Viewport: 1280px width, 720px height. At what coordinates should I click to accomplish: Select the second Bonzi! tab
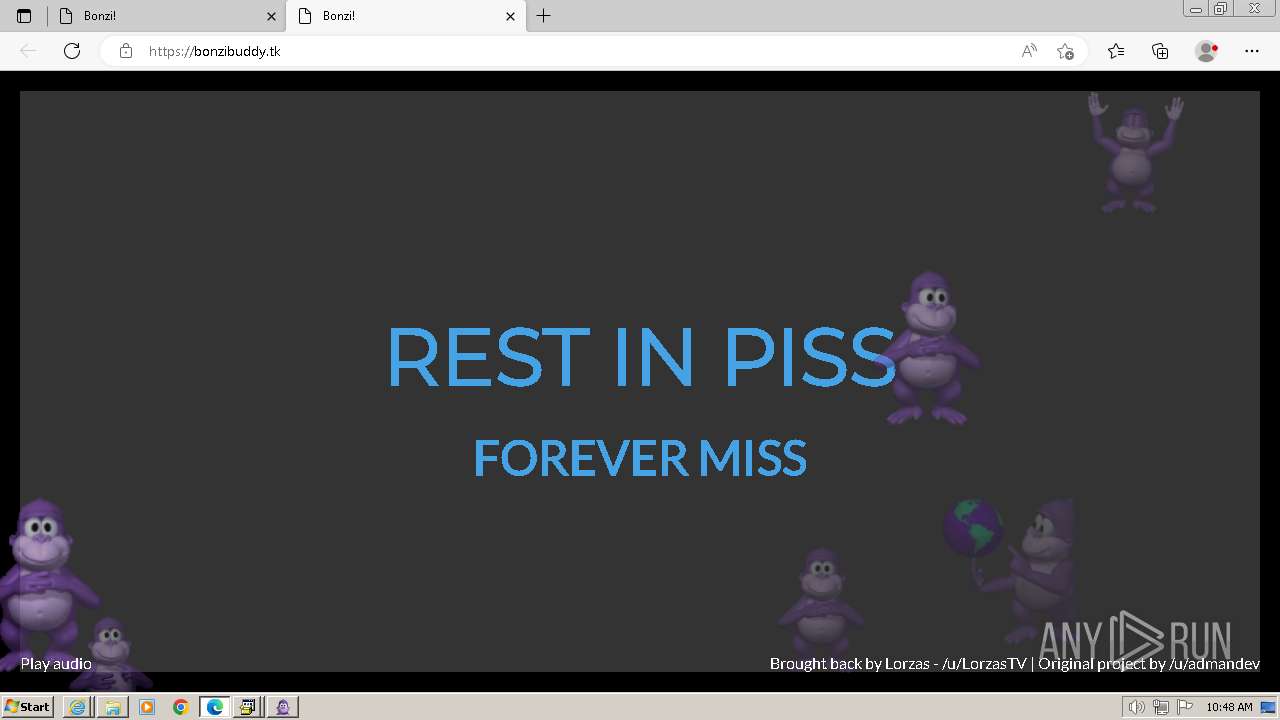point(406,16)
